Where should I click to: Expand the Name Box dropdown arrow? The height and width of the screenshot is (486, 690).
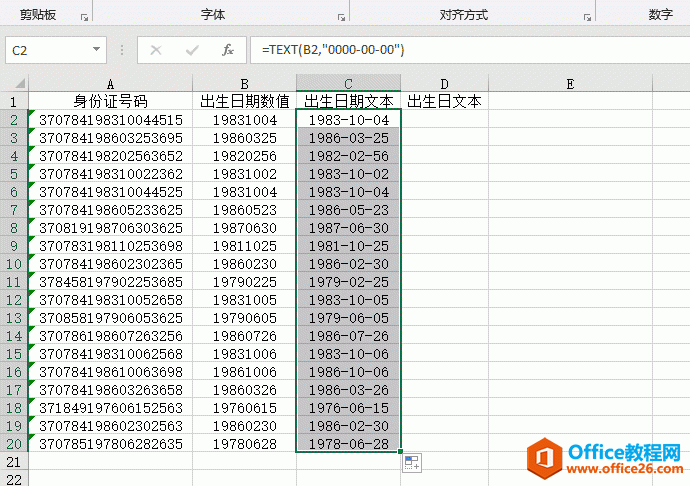pyautogui.click(x=96, y=50)
